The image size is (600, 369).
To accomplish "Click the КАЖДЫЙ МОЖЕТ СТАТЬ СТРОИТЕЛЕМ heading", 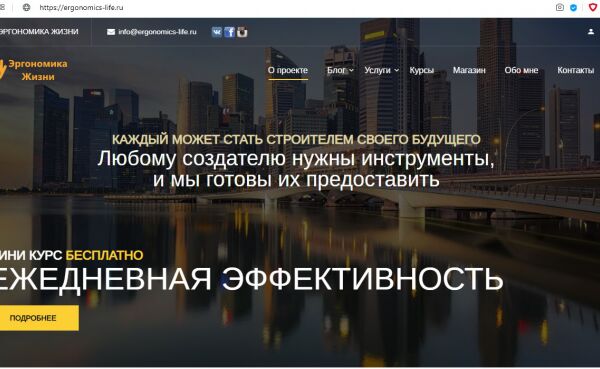I will (x=296, y=139).
